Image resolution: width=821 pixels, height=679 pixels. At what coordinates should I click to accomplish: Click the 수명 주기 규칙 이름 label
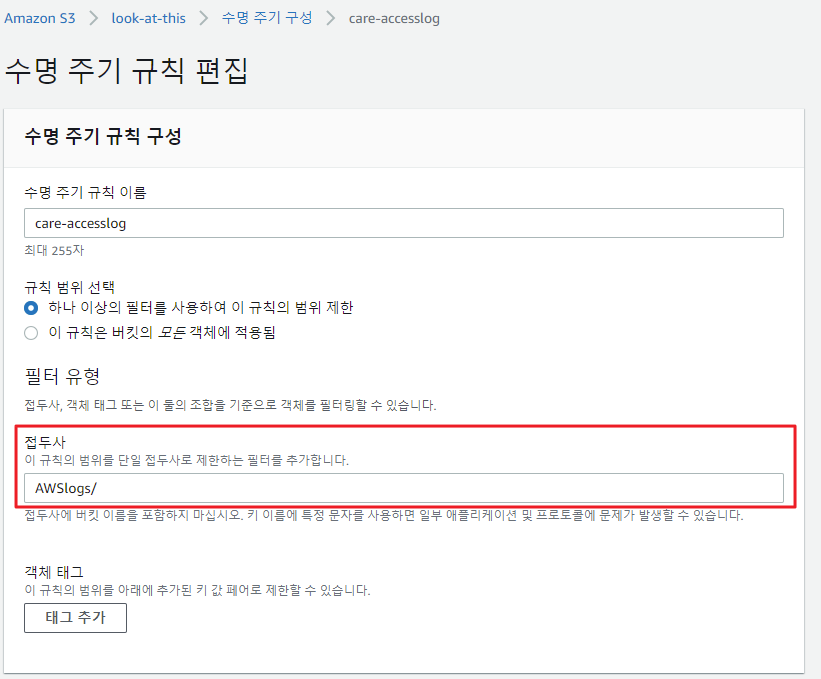point(85,192)
